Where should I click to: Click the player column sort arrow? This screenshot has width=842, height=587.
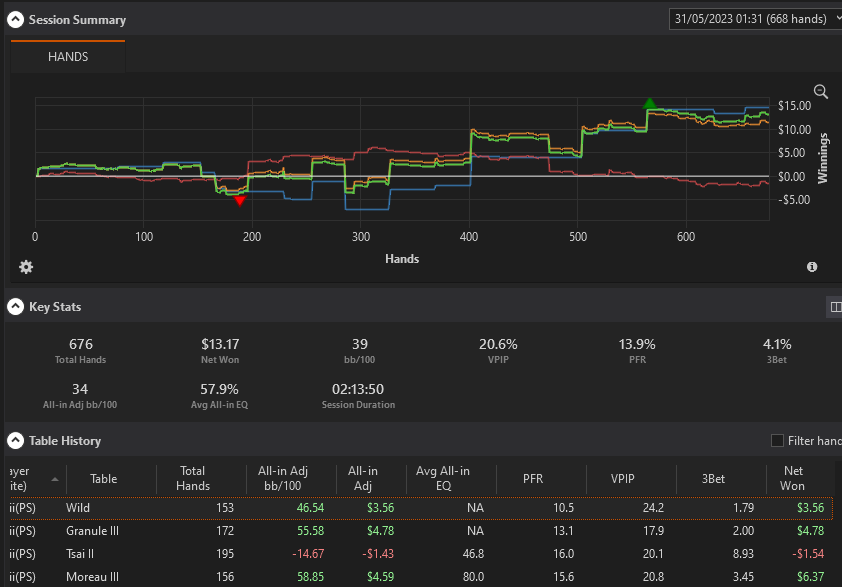click(x=55, y=479)
